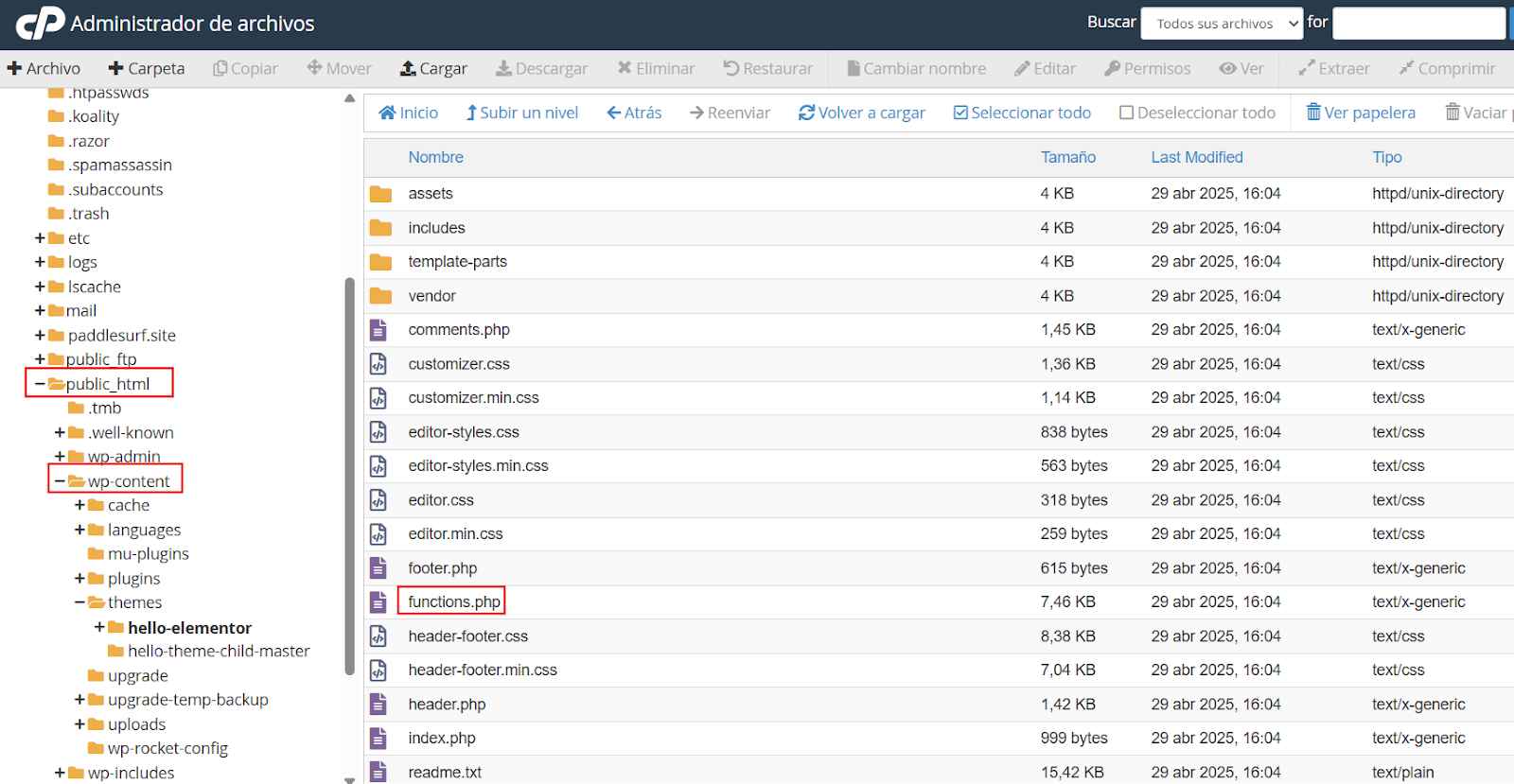Screen dimensions: 1514x784
Task: Click the Restaurar toolbar button
Action: pos(767,68)
